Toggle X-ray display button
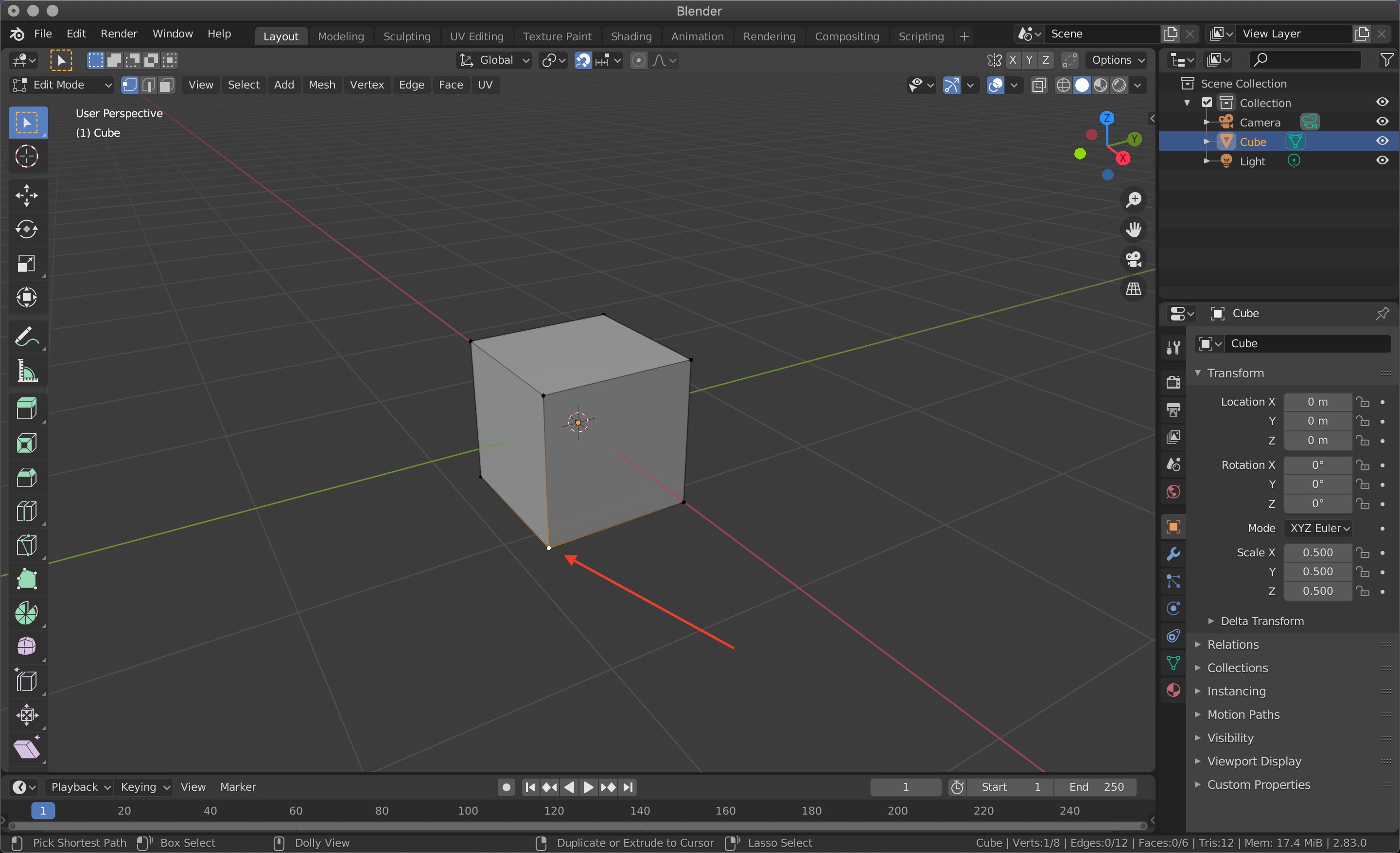 coord(1039,85)
